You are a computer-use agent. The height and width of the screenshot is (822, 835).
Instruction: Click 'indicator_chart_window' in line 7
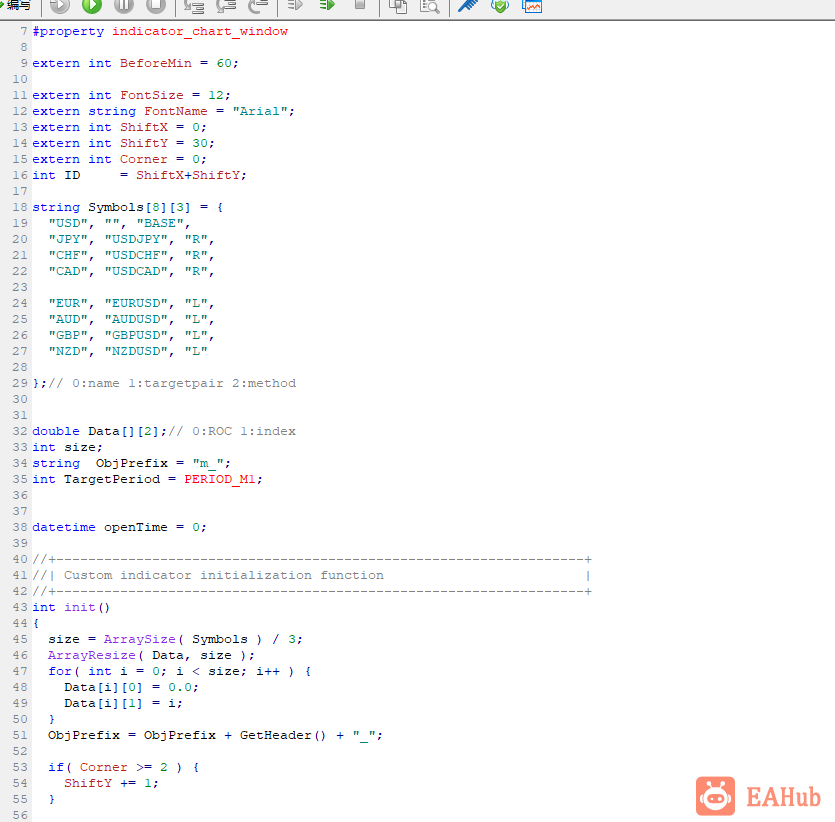[200, 31]
